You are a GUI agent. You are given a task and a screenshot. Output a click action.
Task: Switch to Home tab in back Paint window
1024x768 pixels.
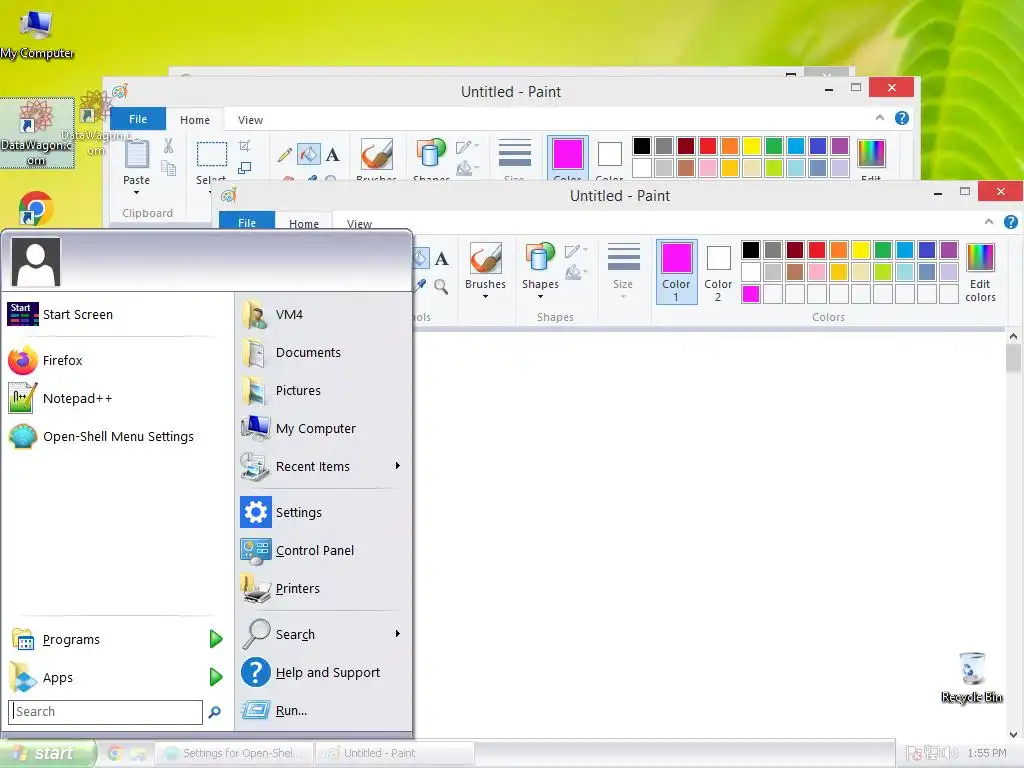point(195,120)
